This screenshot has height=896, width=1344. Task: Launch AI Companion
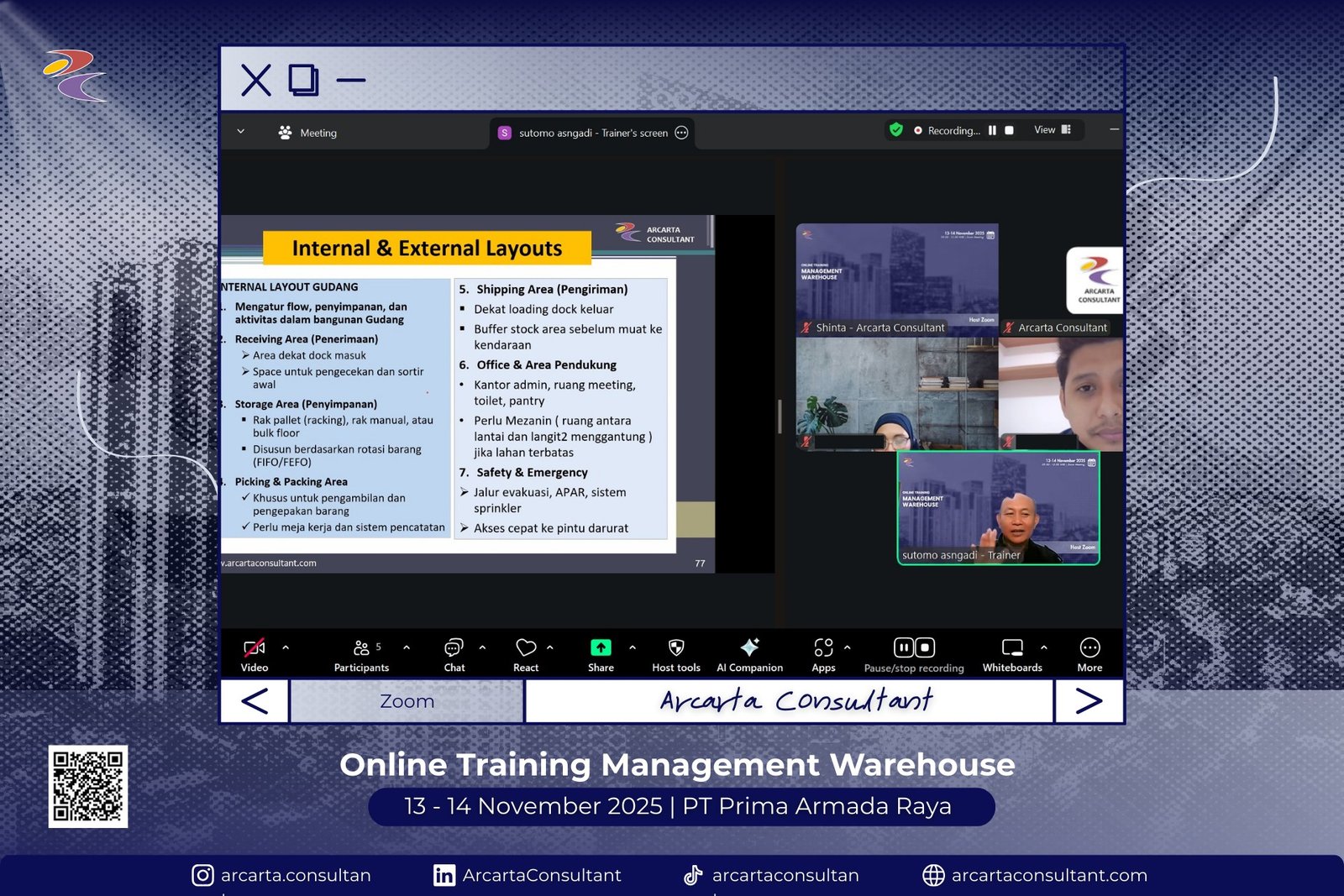749,647
